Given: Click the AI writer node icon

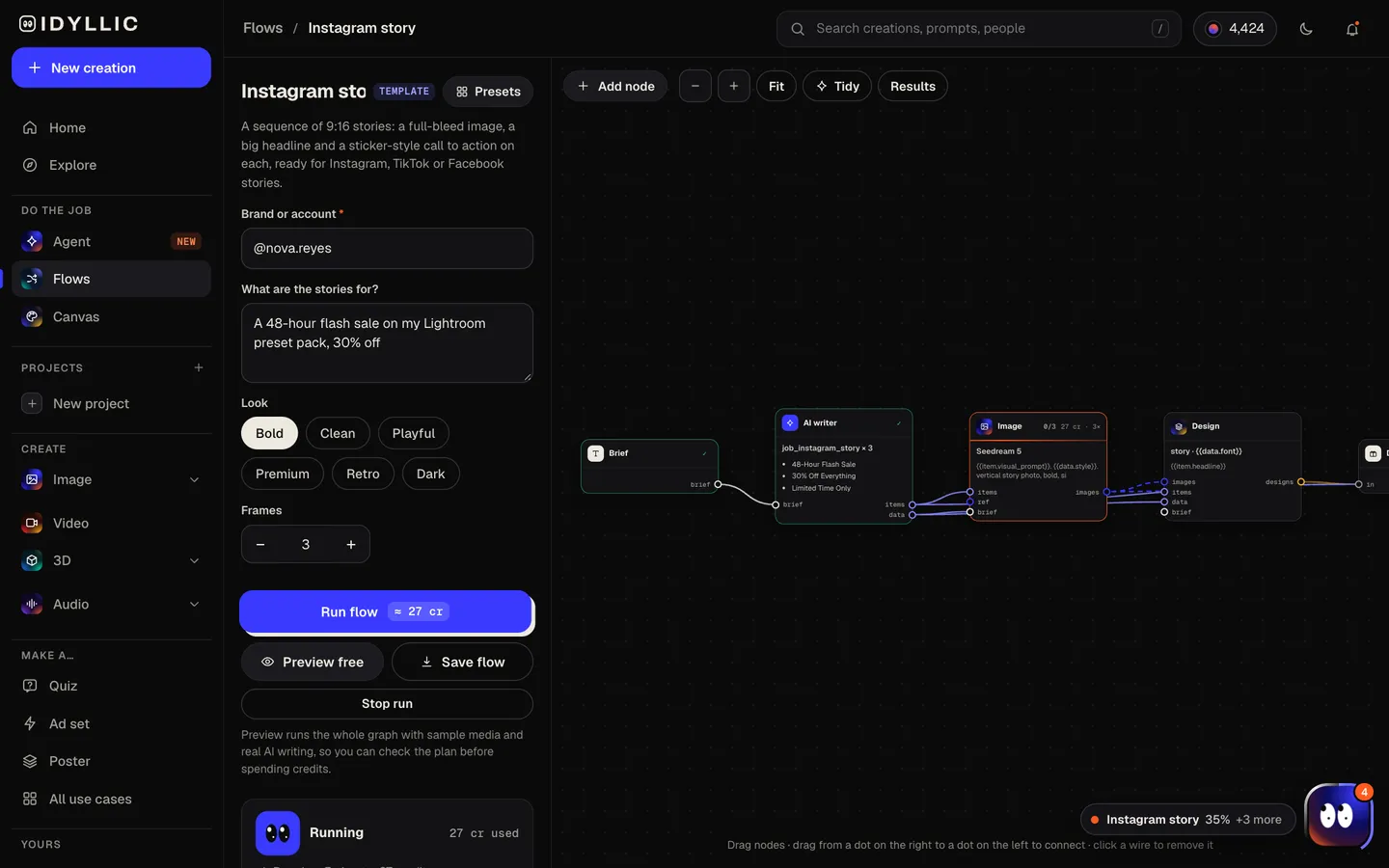Looking at the screenshot, I should click(790, 422).
